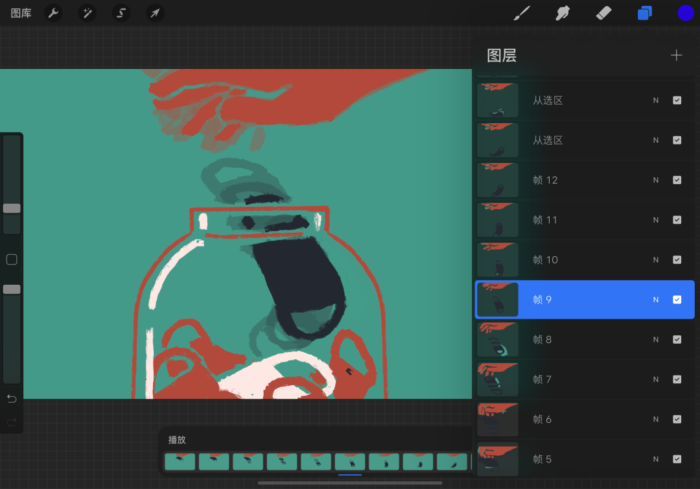This screenshot has height=489, width=700.
Task: Open the blue active color swatch
Action: (685, 13)
